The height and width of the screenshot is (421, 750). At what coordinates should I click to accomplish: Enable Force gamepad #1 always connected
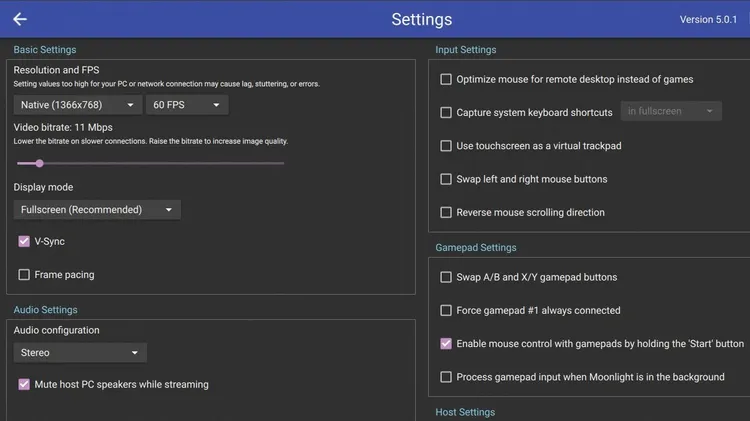pos(446,310)
